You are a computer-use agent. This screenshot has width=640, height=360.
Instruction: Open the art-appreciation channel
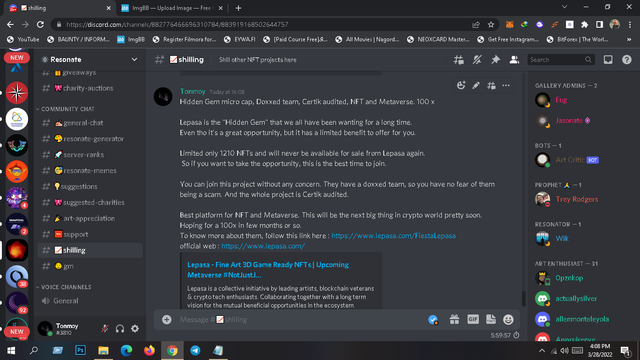[x=90, y=218]
